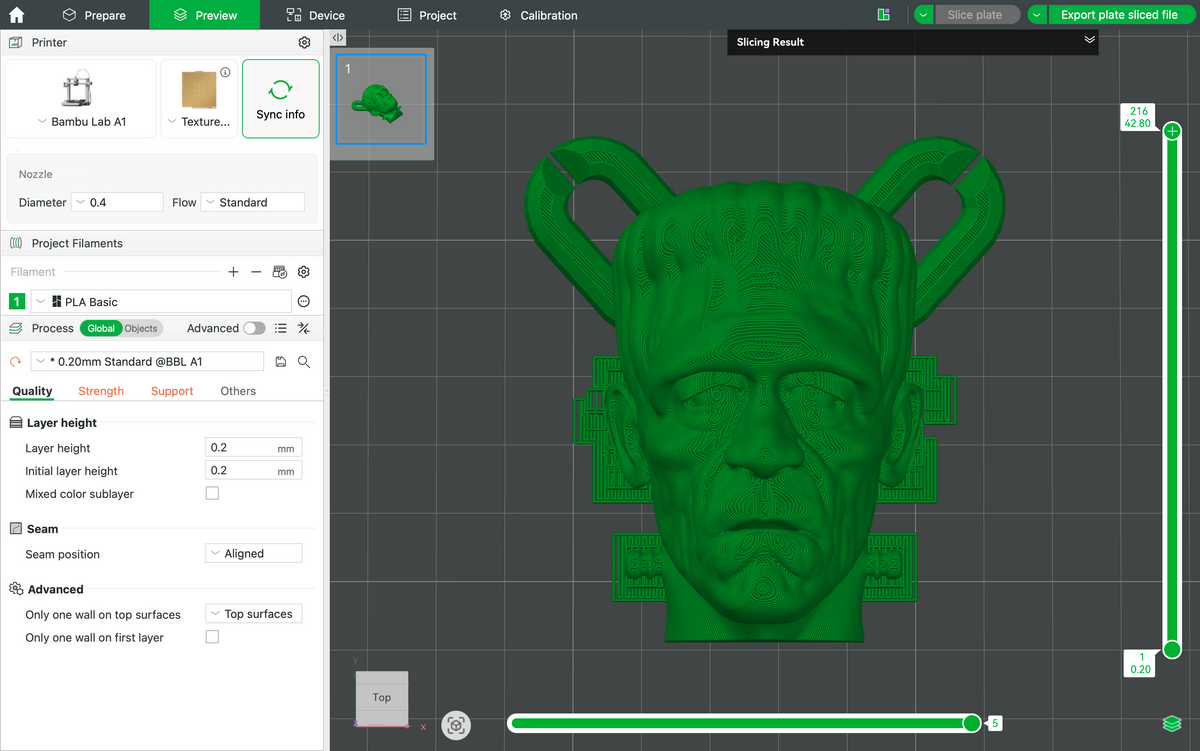Screen dimensions: 1200x751
Task: Open Bambu Lab A1 printer dropdown
Action: point(81,121)
